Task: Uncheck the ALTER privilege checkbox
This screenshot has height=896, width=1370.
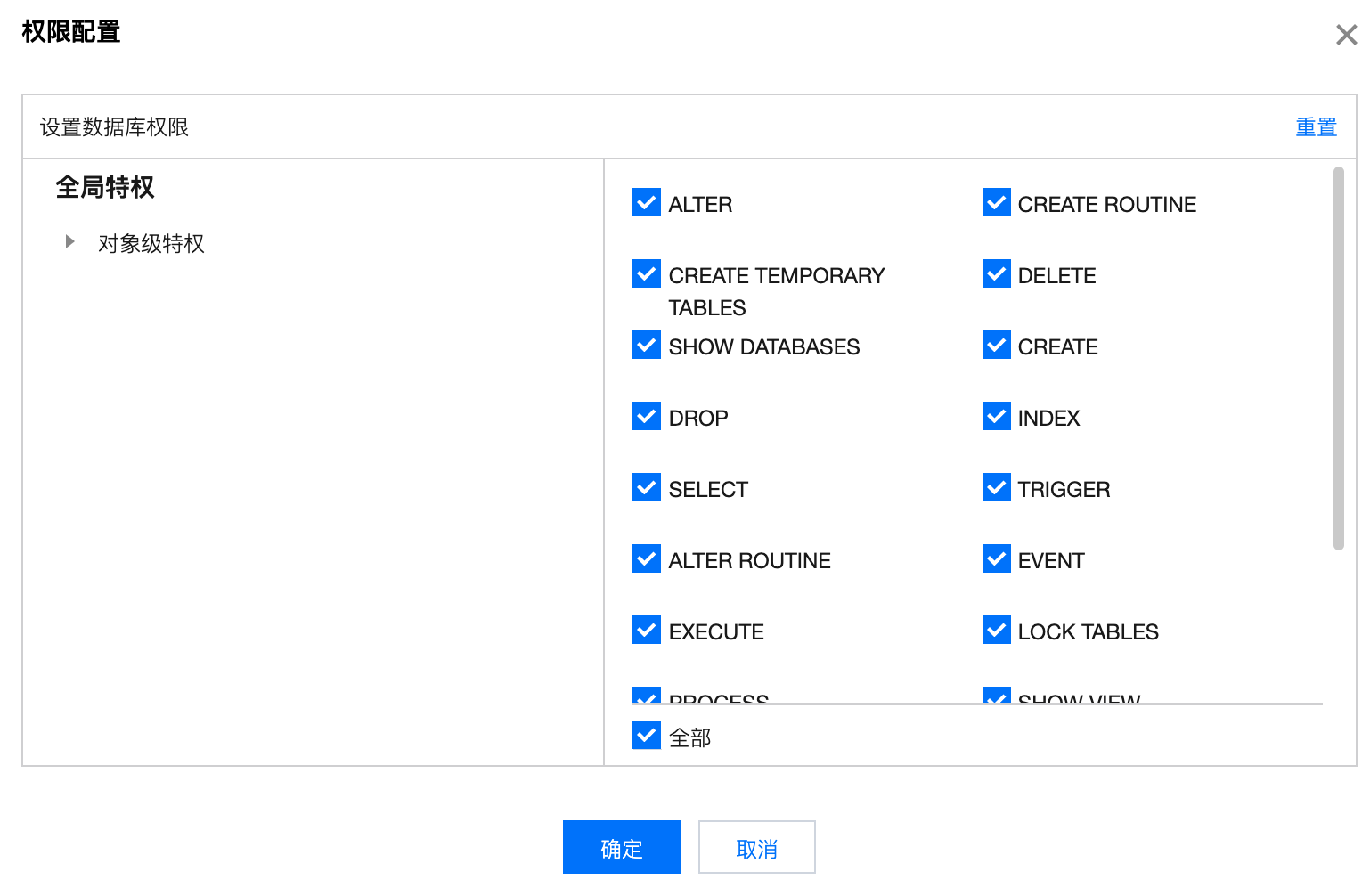Action: click(647, 203)
